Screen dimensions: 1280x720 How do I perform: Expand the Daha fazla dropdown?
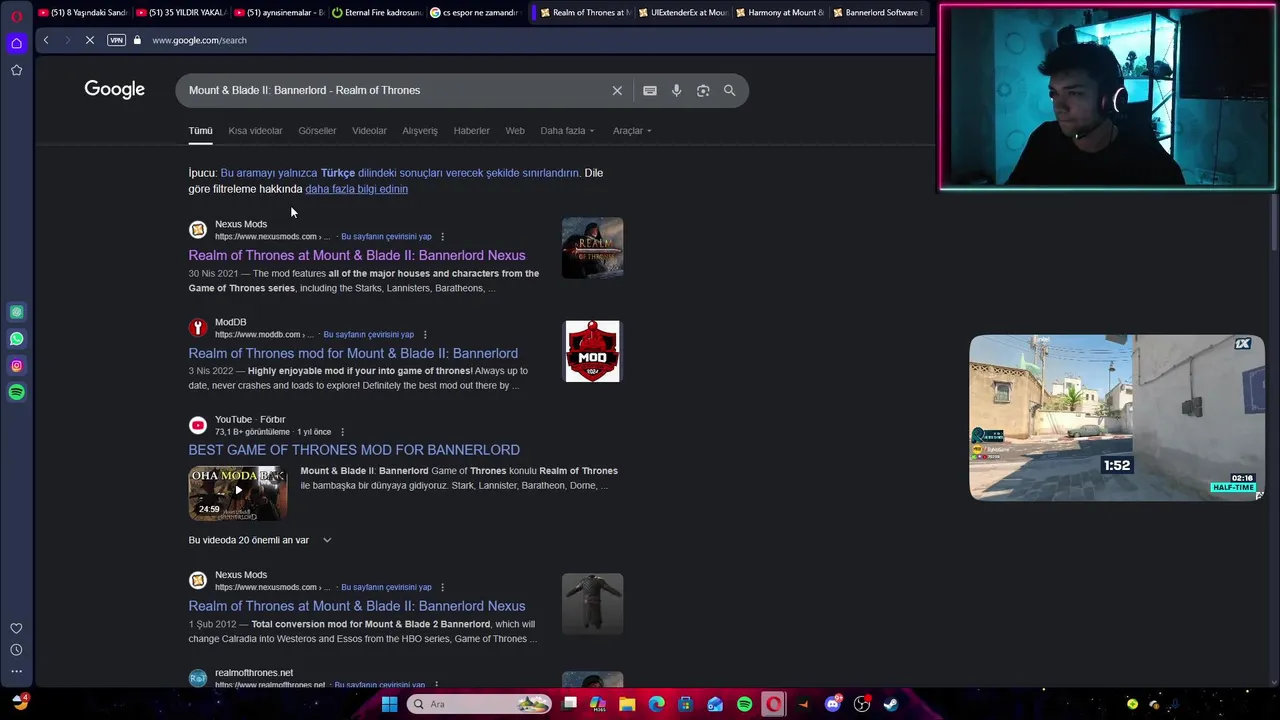click(x=567, y=131)
